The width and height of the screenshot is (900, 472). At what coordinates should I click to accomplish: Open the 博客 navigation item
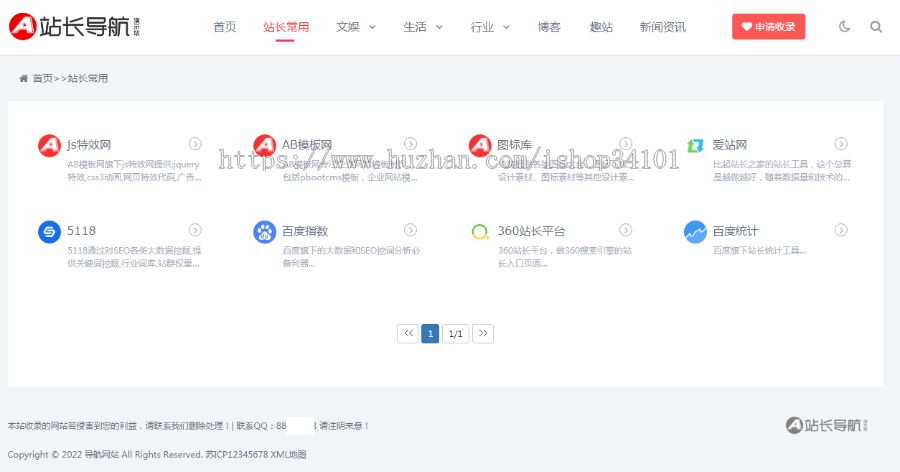549,27
